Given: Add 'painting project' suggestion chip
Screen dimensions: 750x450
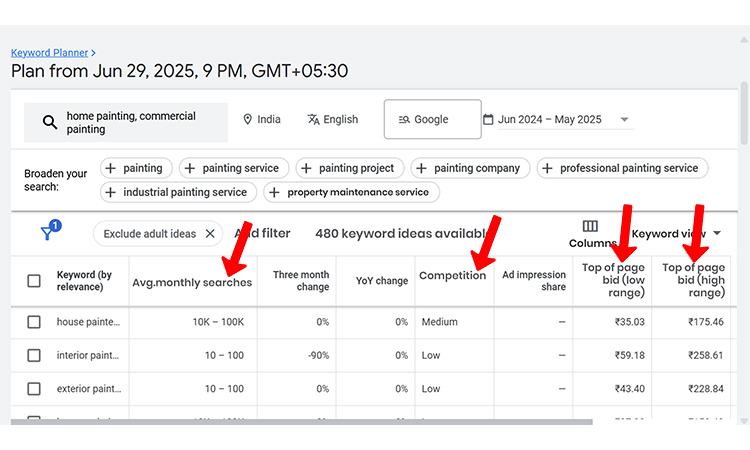Looking at the screenshot, I should point(350,168).
